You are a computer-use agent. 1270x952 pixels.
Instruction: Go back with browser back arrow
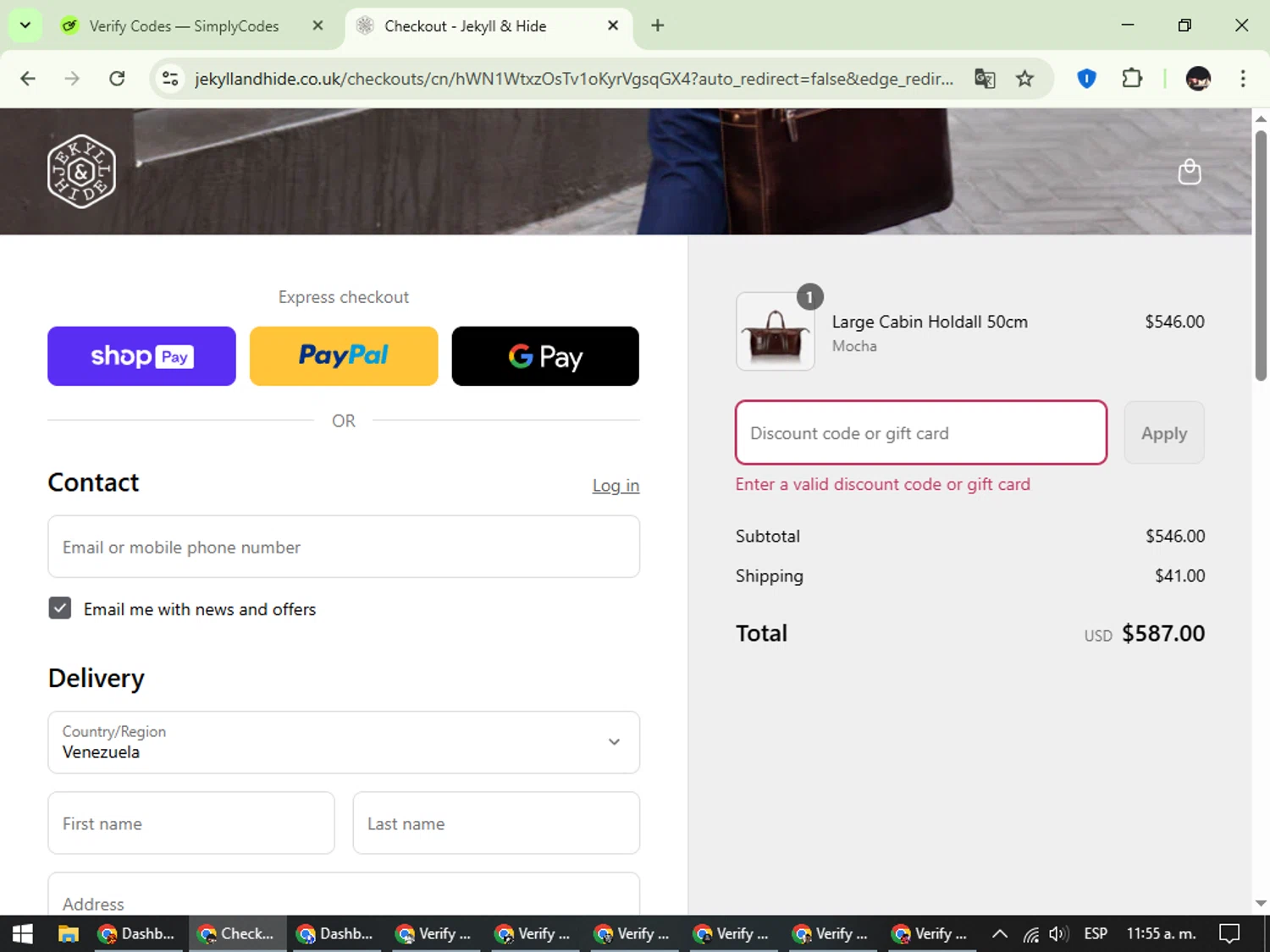[28, 79]
